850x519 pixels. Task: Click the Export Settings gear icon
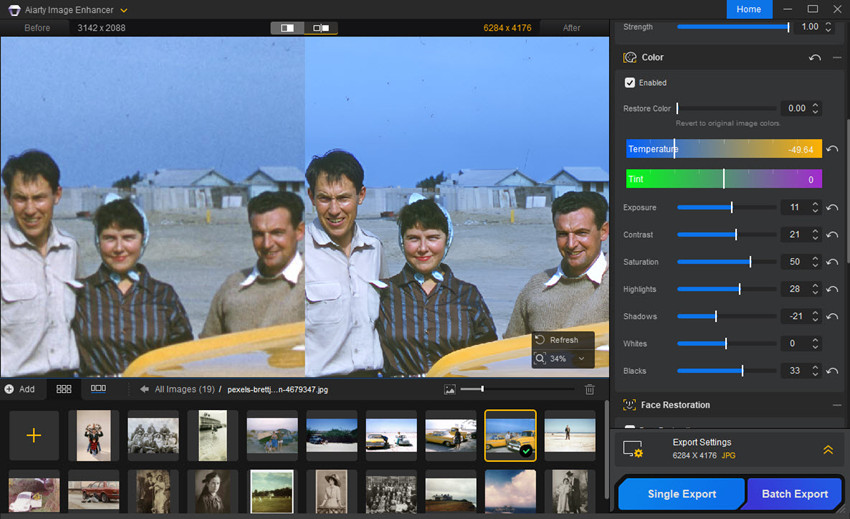coord(633,449)
